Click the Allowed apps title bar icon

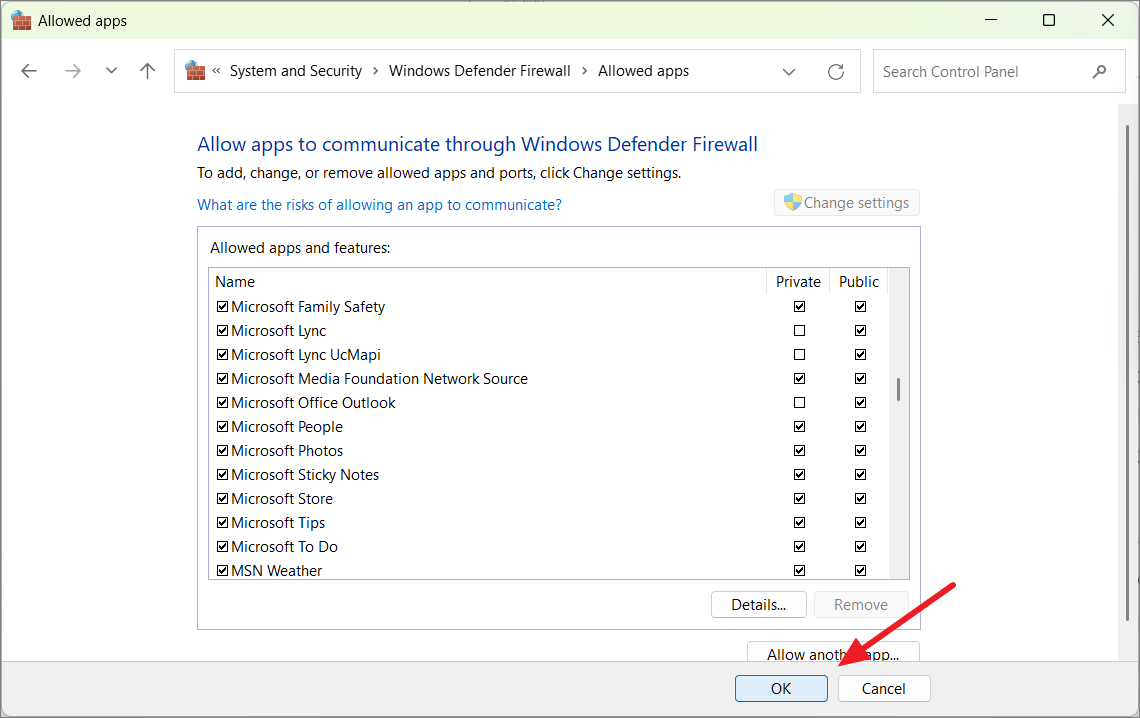tap(21, 20)
